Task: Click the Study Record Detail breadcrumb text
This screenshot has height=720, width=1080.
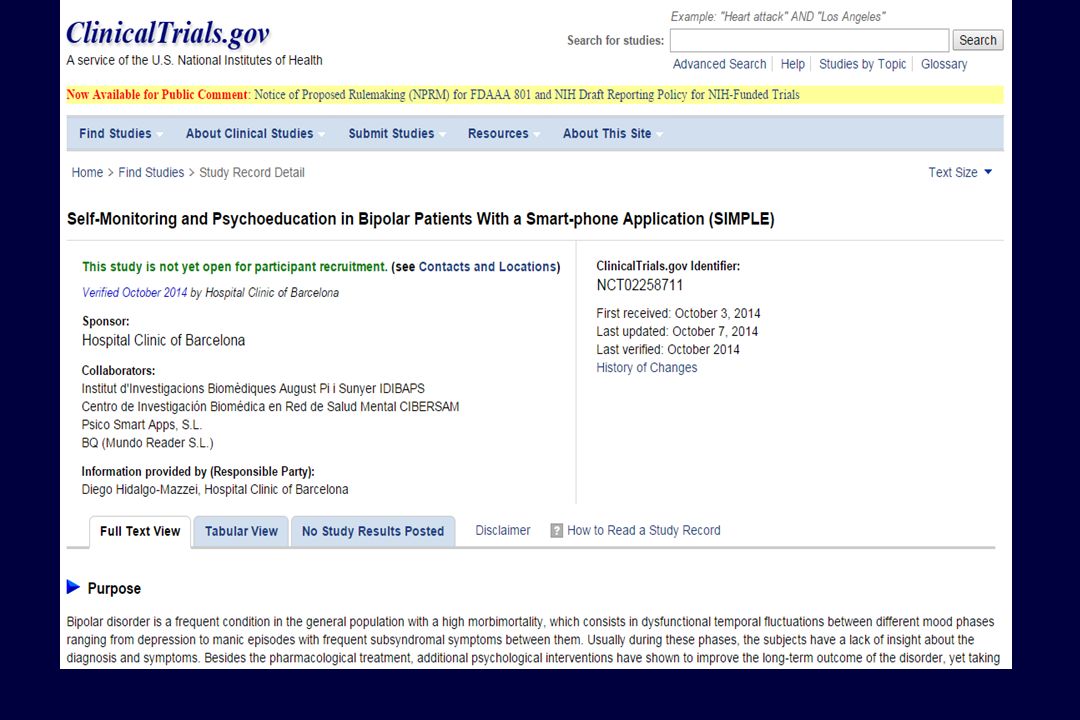Action: [251, 172]
